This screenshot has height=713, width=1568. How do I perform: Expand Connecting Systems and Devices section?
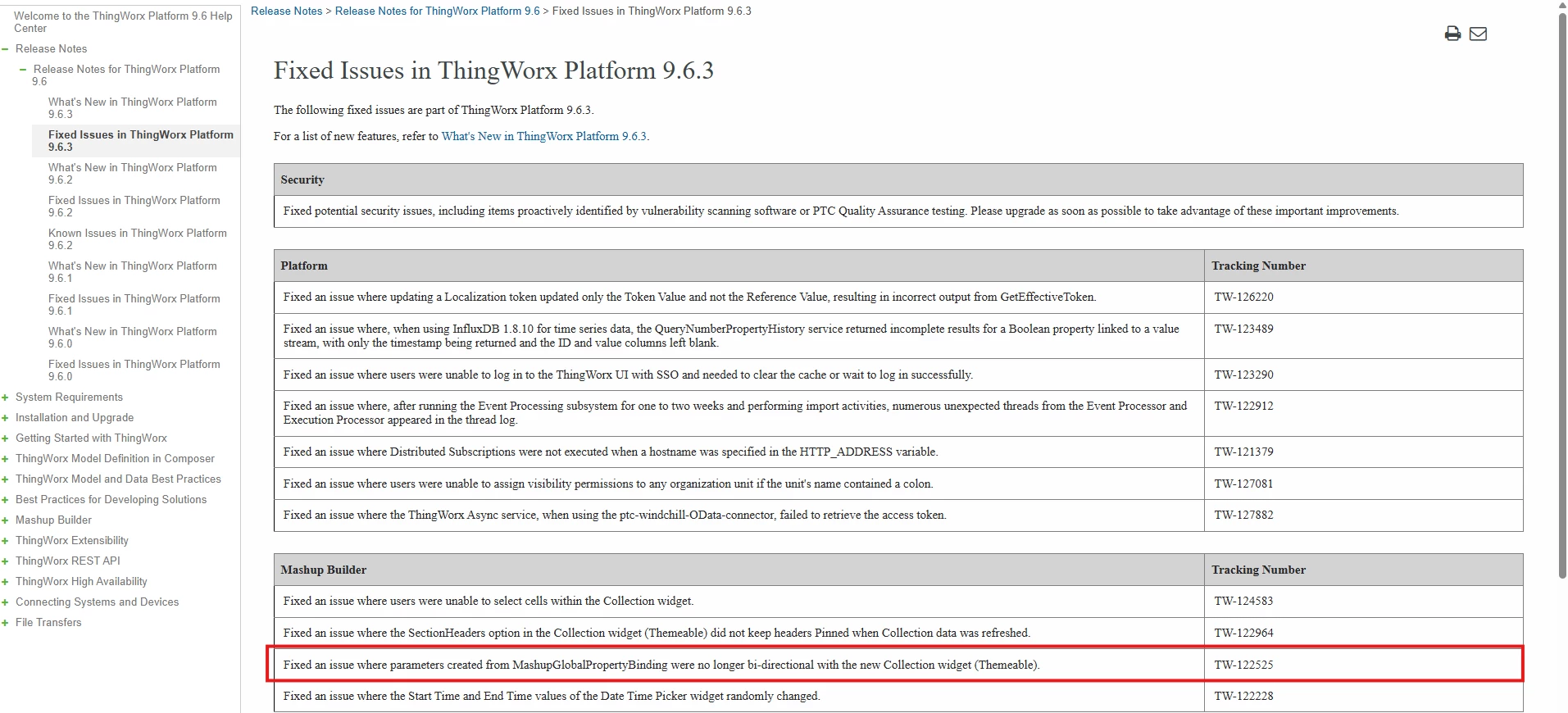(5, 602)
